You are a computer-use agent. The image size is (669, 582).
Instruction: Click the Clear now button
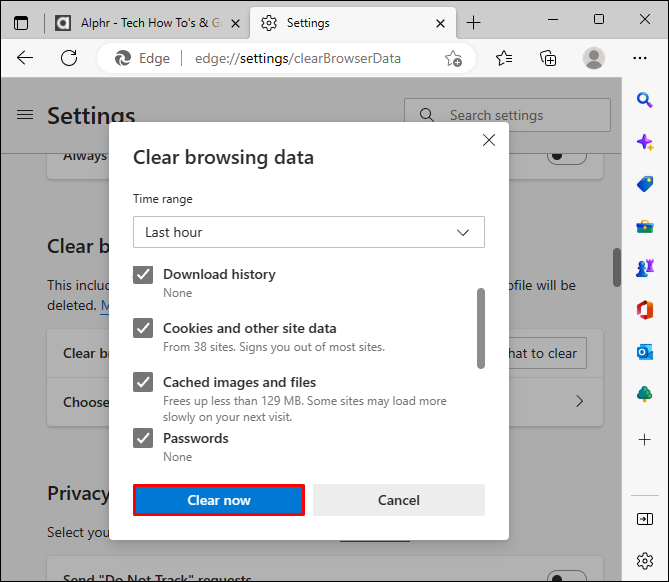click(219, 500)
